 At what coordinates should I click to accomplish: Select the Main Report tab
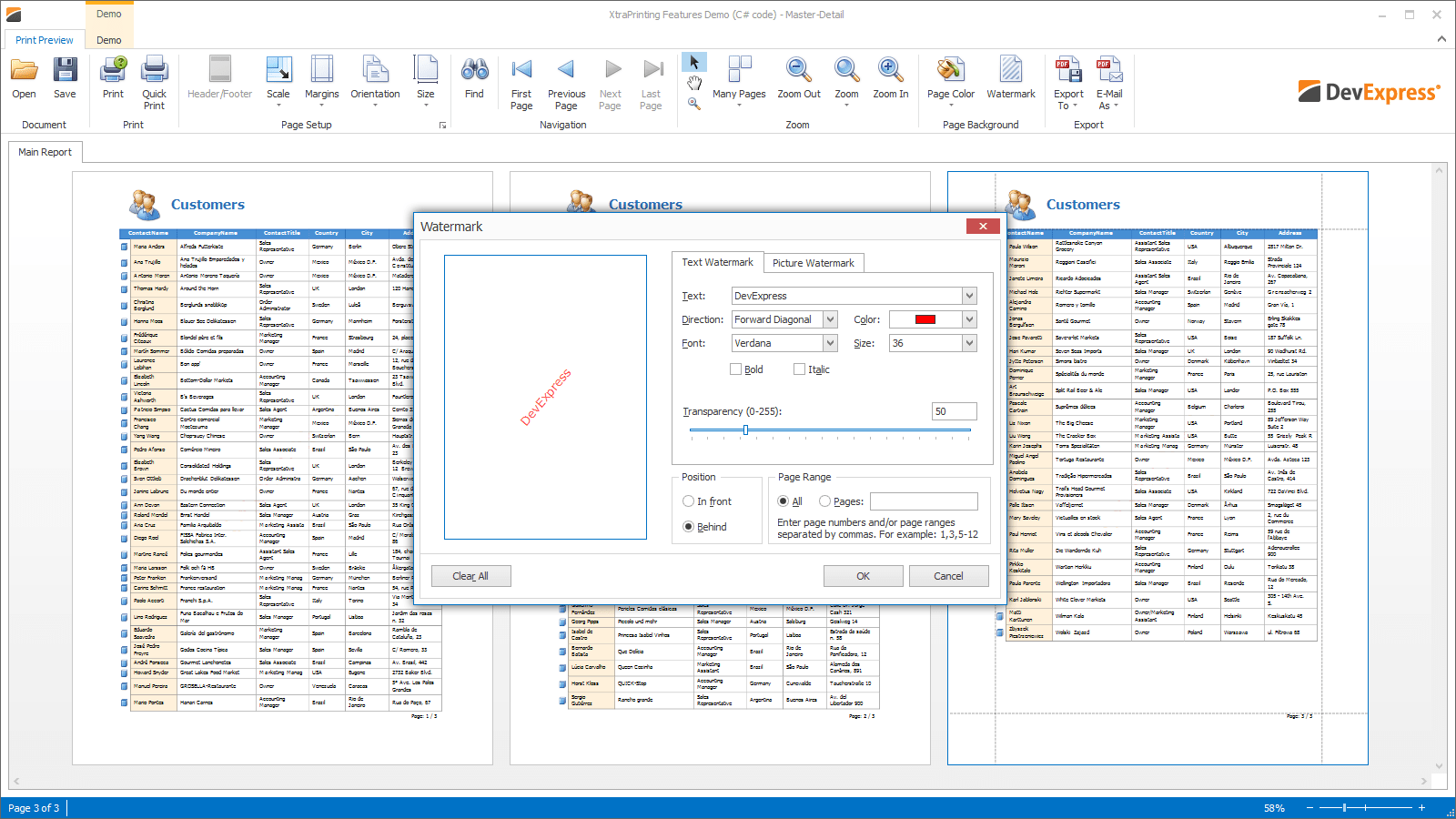[45, 152]
